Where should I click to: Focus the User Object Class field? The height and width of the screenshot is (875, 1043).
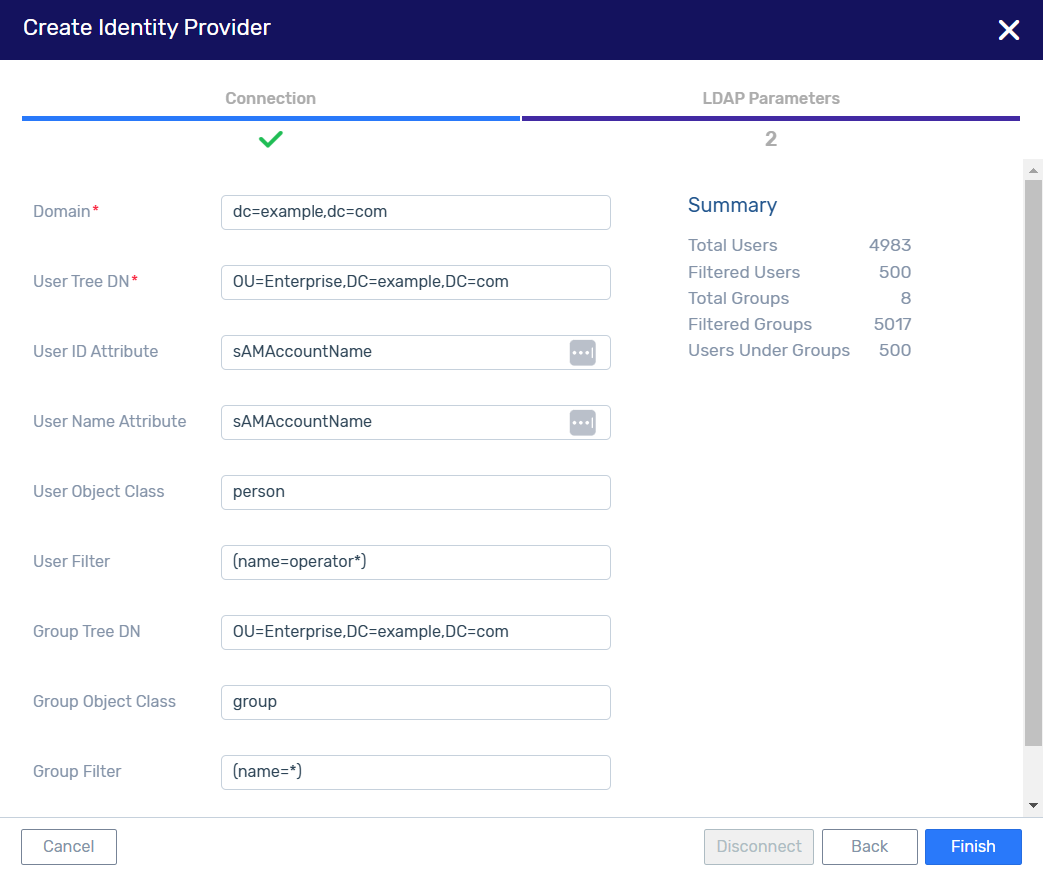(416, 492)
